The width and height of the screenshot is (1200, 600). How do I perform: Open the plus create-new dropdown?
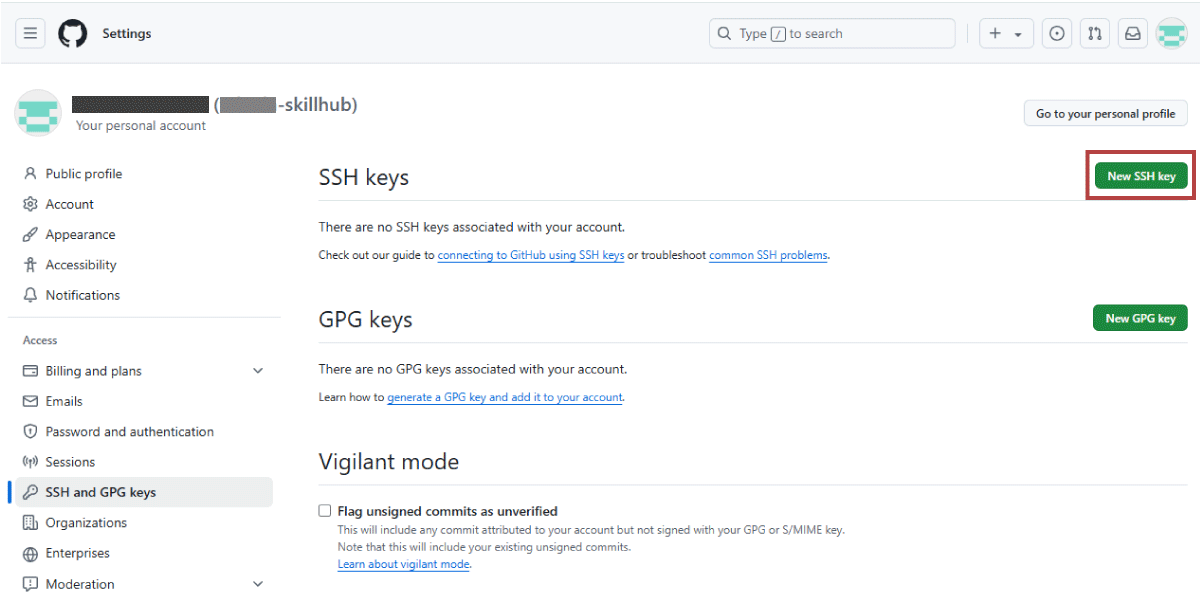point(1006,33)
